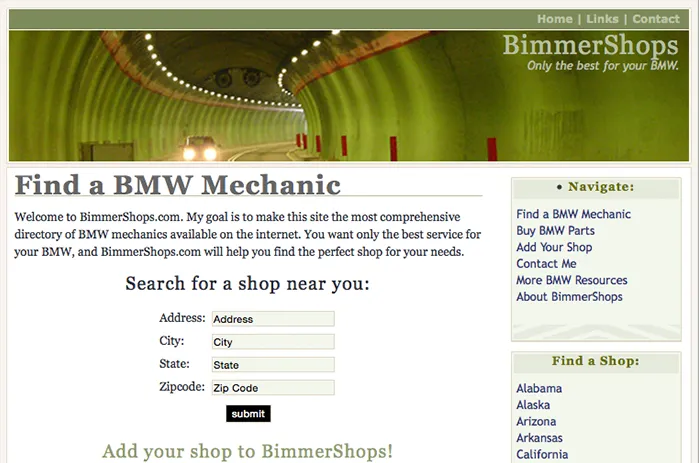Focus the State input field

pyautogui.click(x=273, y=365)
